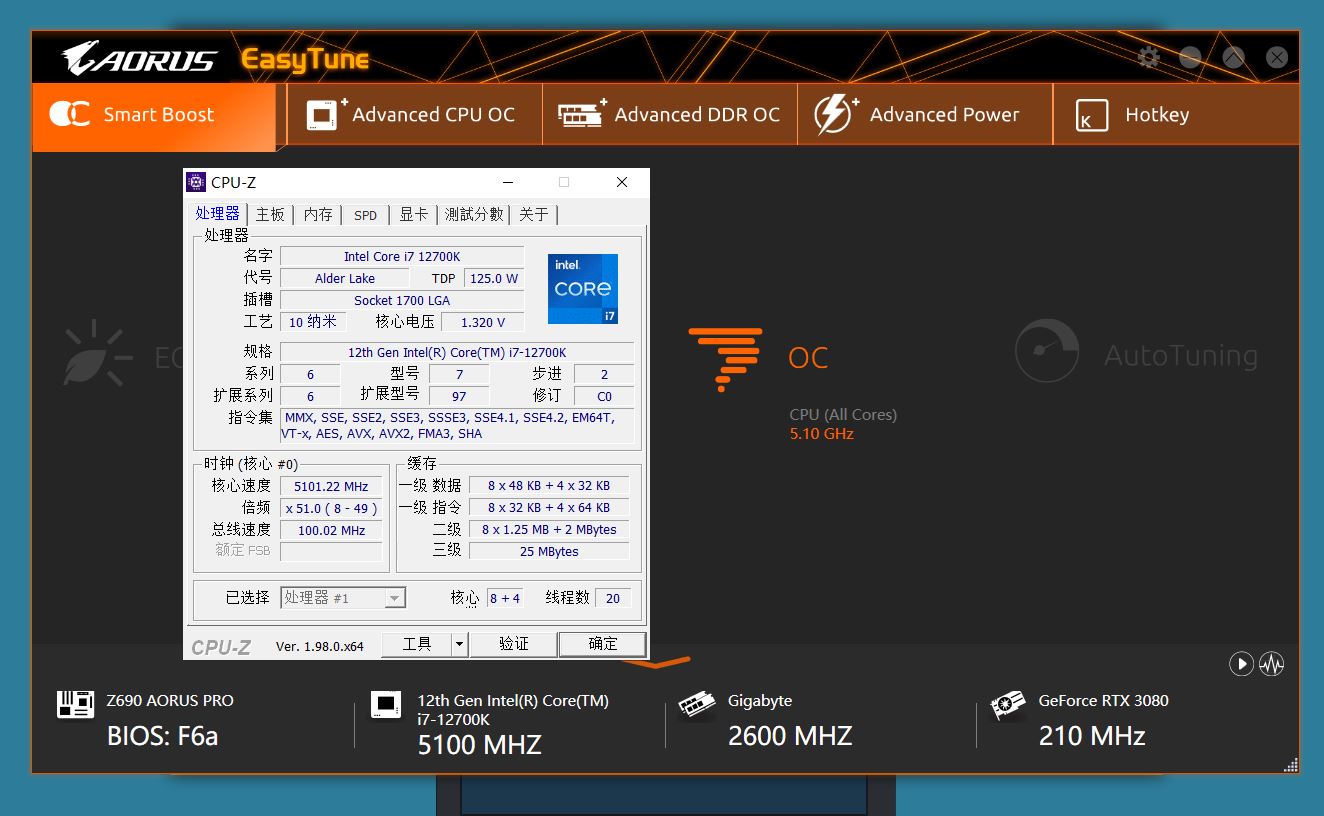
Task: Click the graphics card icon beside GeForce RTX 3080
Action: click(1007, 705)
